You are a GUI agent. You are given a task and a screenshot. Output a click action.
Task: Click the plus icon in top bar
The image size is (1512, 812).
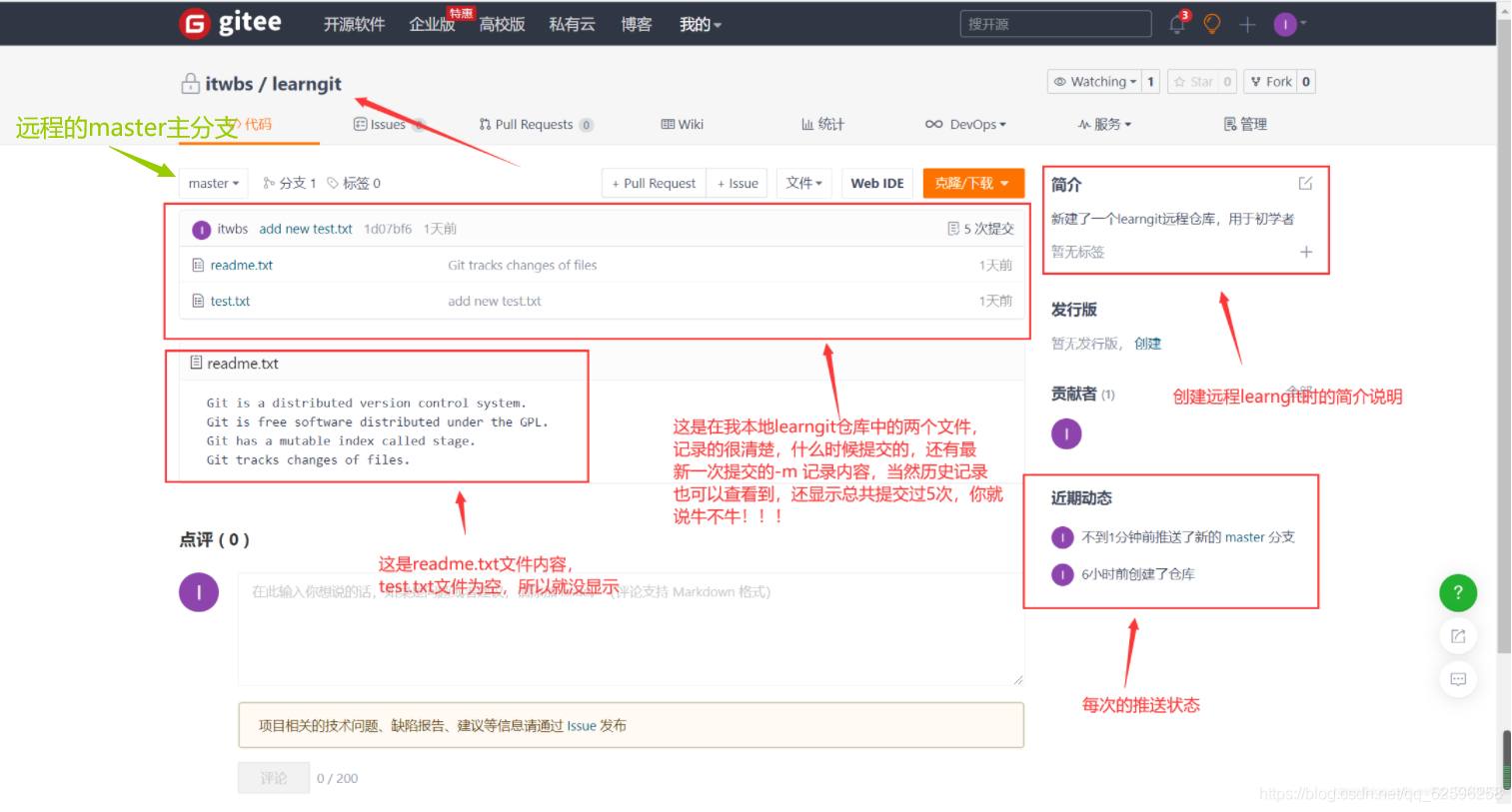1247,24
